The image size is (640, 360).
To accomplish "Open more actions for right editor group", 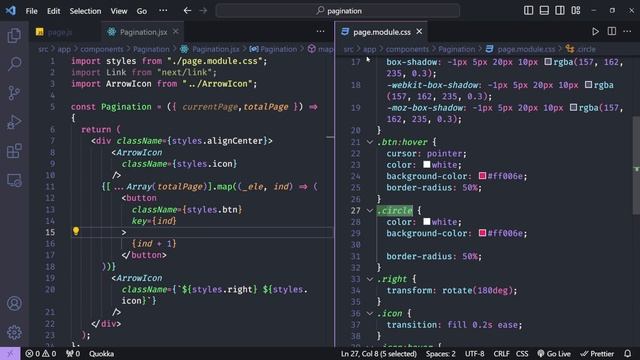I will point(627,31).
